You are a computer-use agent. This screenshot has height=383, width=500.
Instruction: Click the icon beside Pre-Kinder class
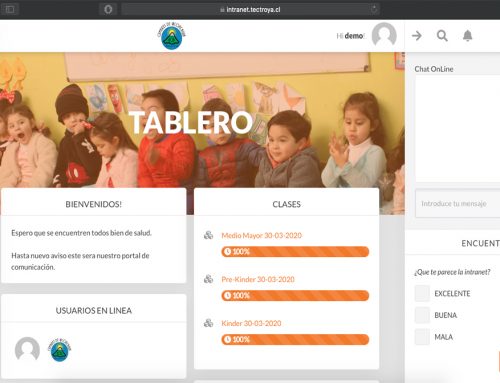click(208, 279)
